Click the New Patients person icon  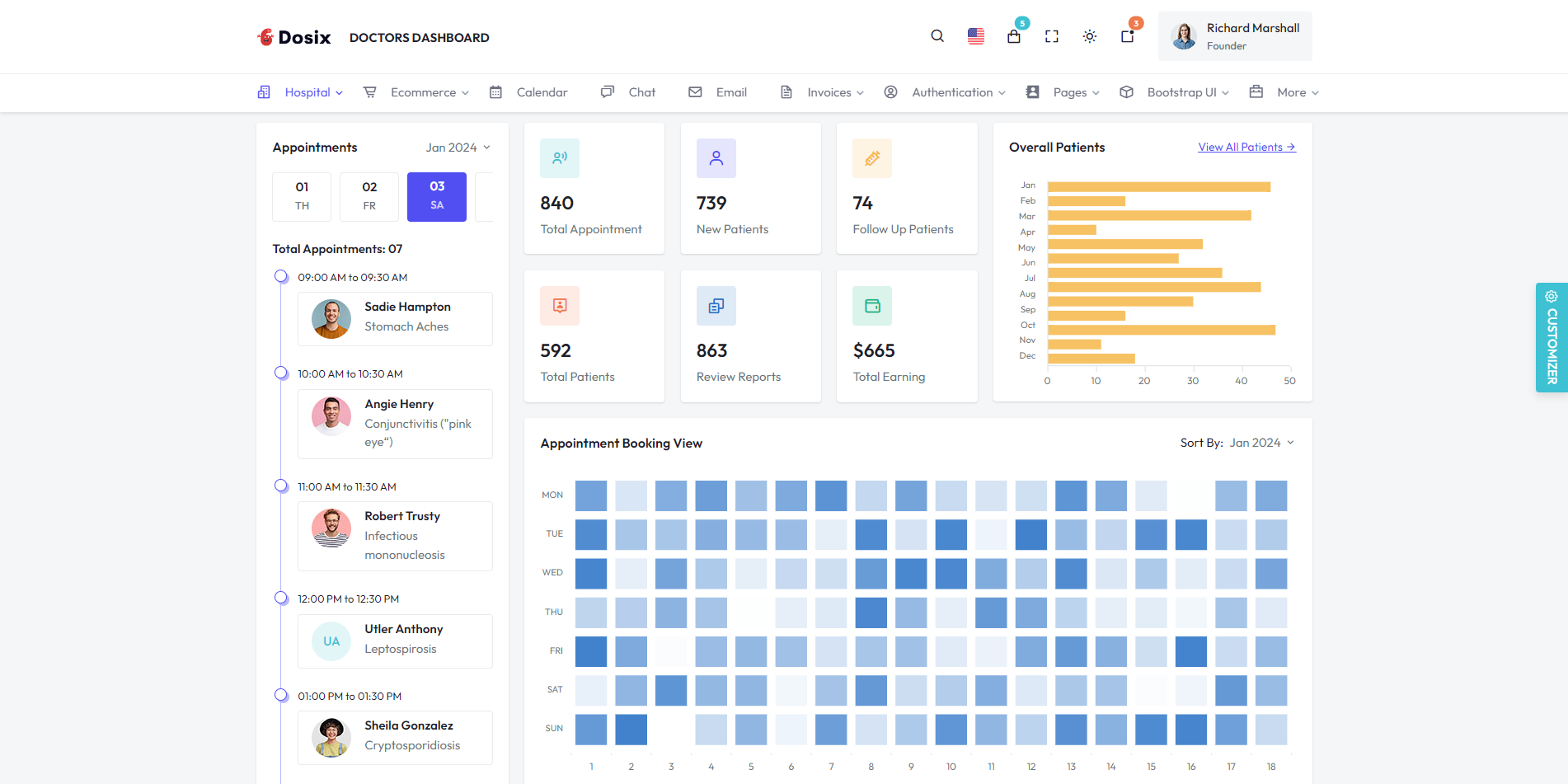[x=716, y=158]
